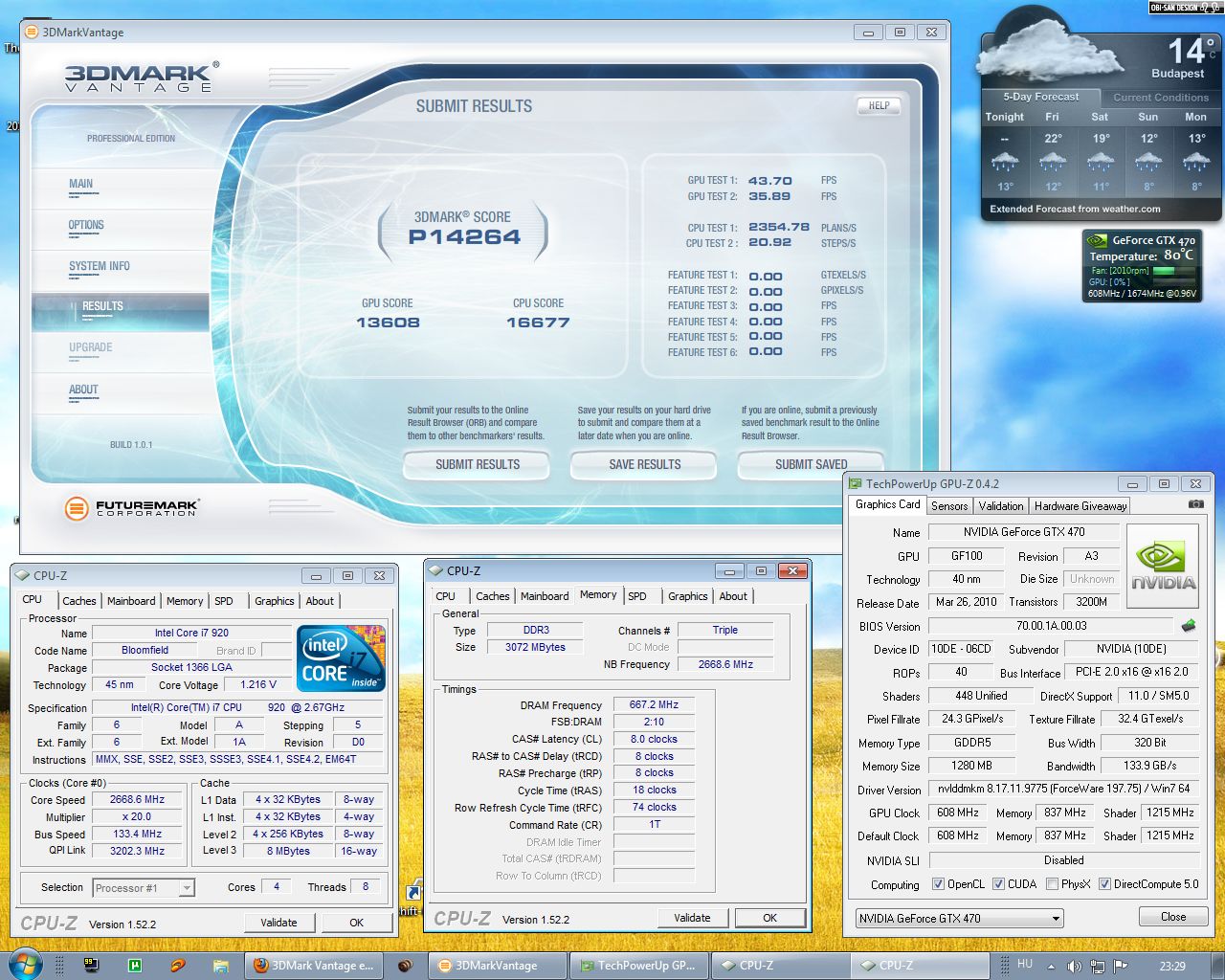This screenshot has width=1225, height=980.
Task: Click the Intel Core i7 badge
Action: tap(342, 658)
